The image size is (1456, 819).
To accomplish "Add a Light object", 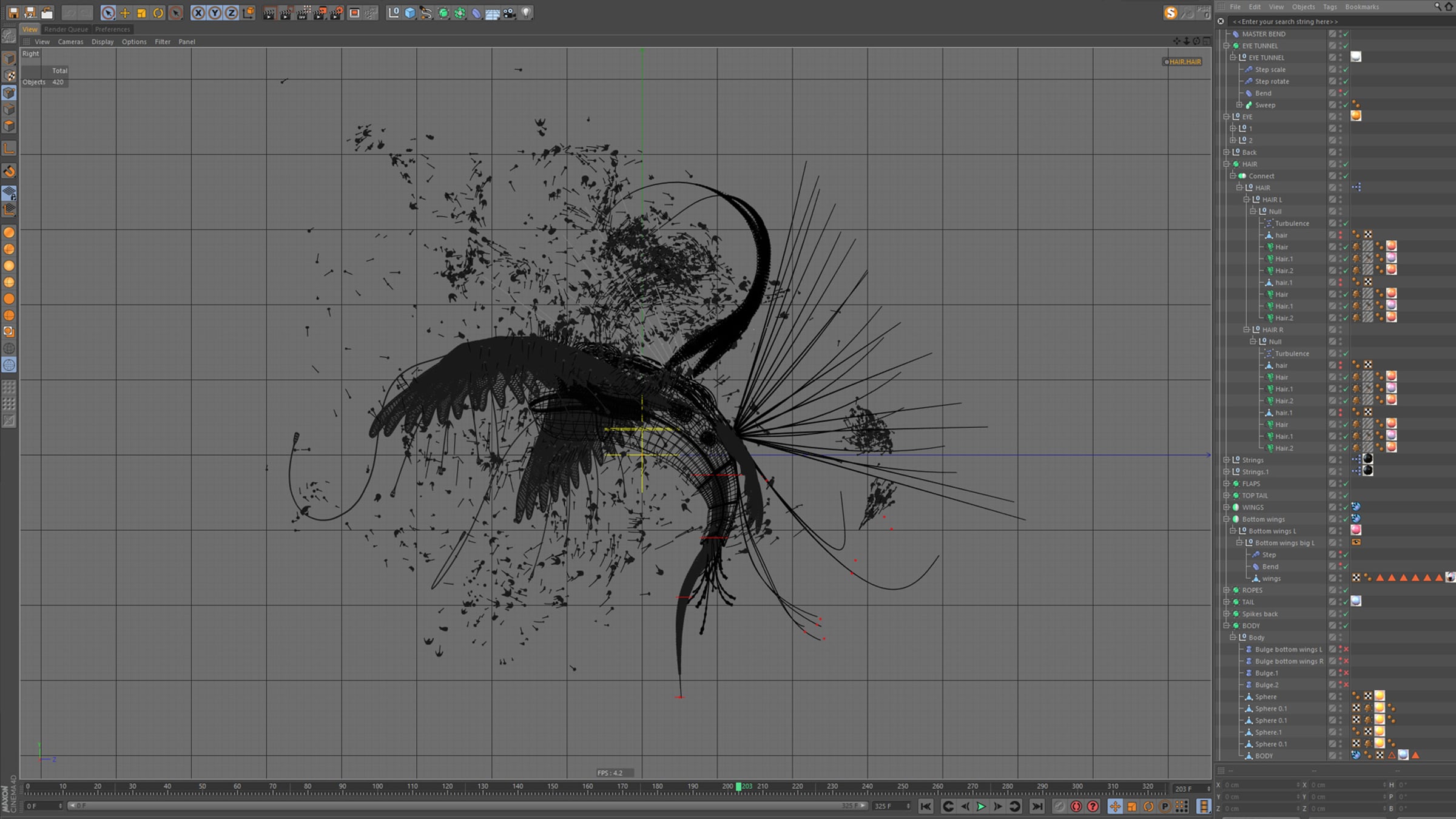I will 526,13.
